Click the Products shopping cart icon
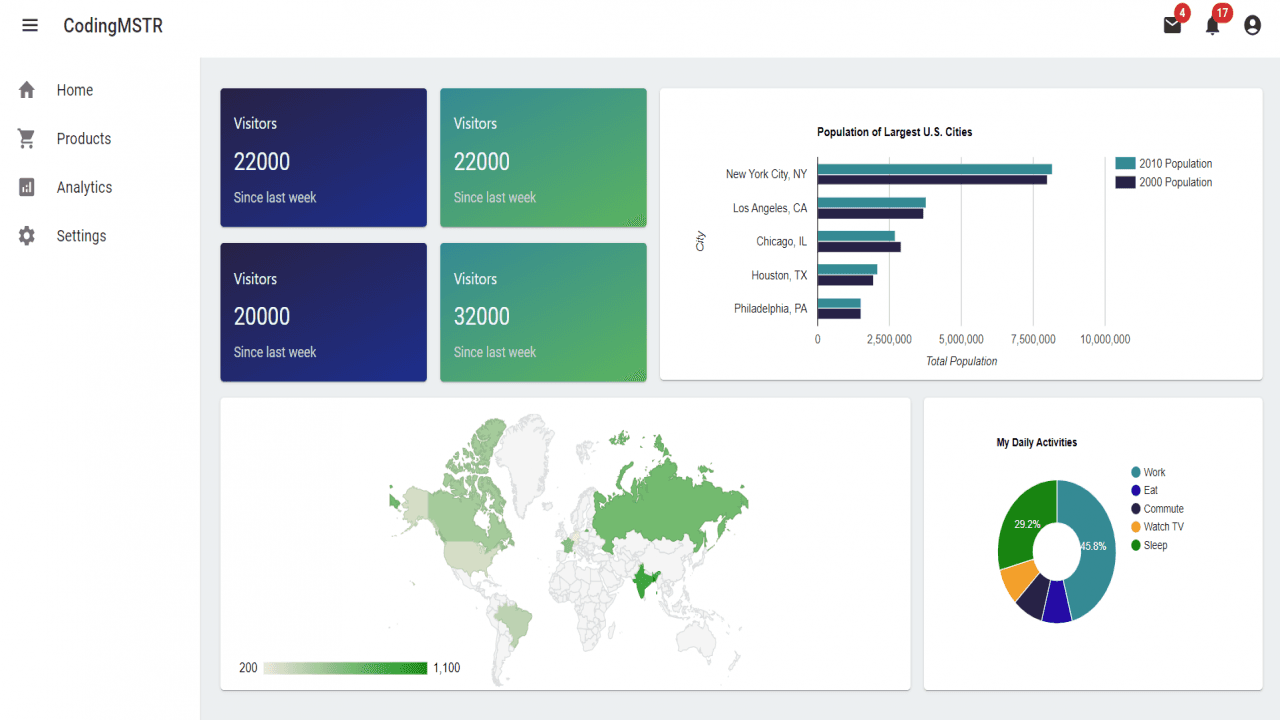The width and height of the screenshot is (1280, 720). [x=27, y=139]
